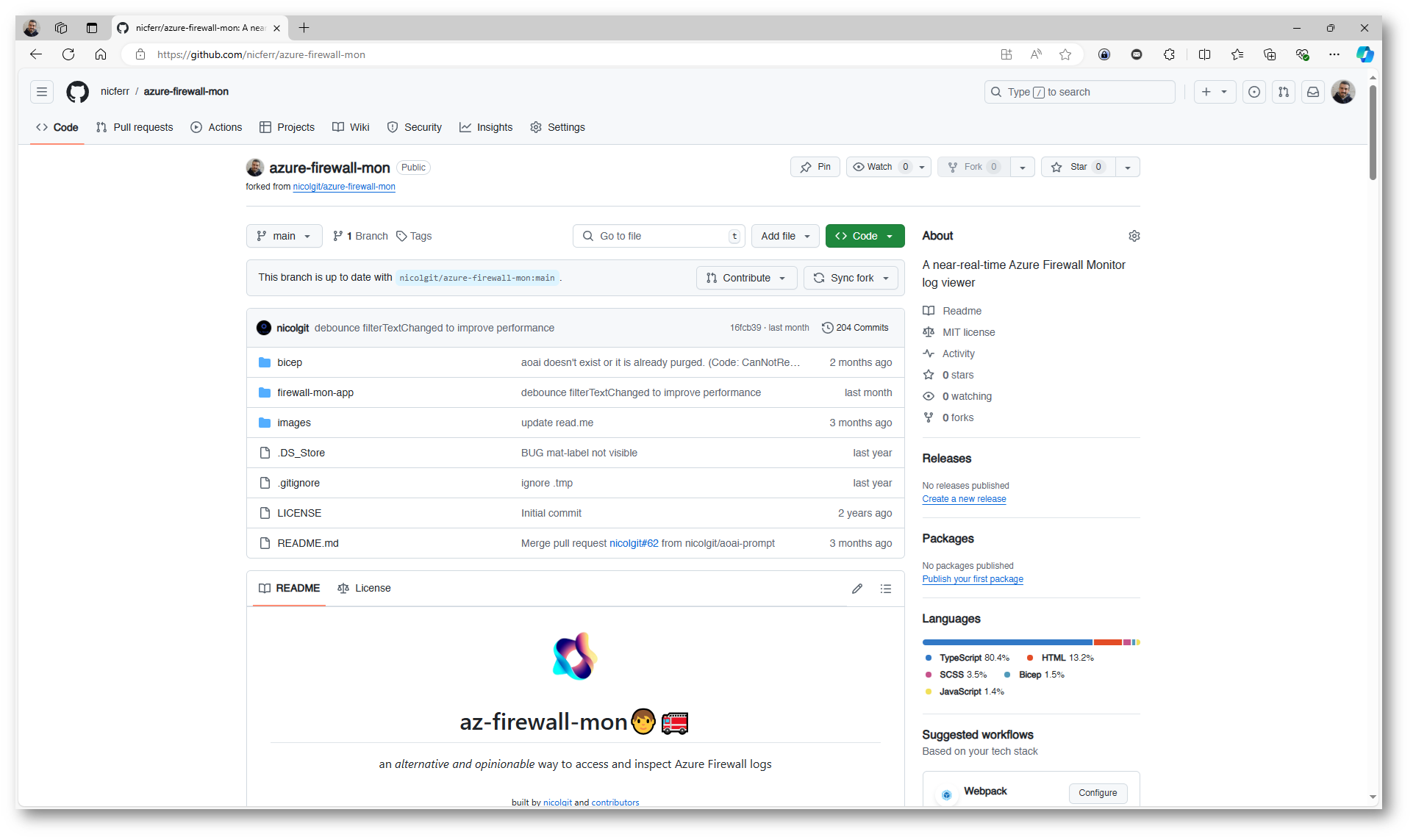Open the green Code dropdown
The height and width of the screenshot is (840, 1413).
865,236
